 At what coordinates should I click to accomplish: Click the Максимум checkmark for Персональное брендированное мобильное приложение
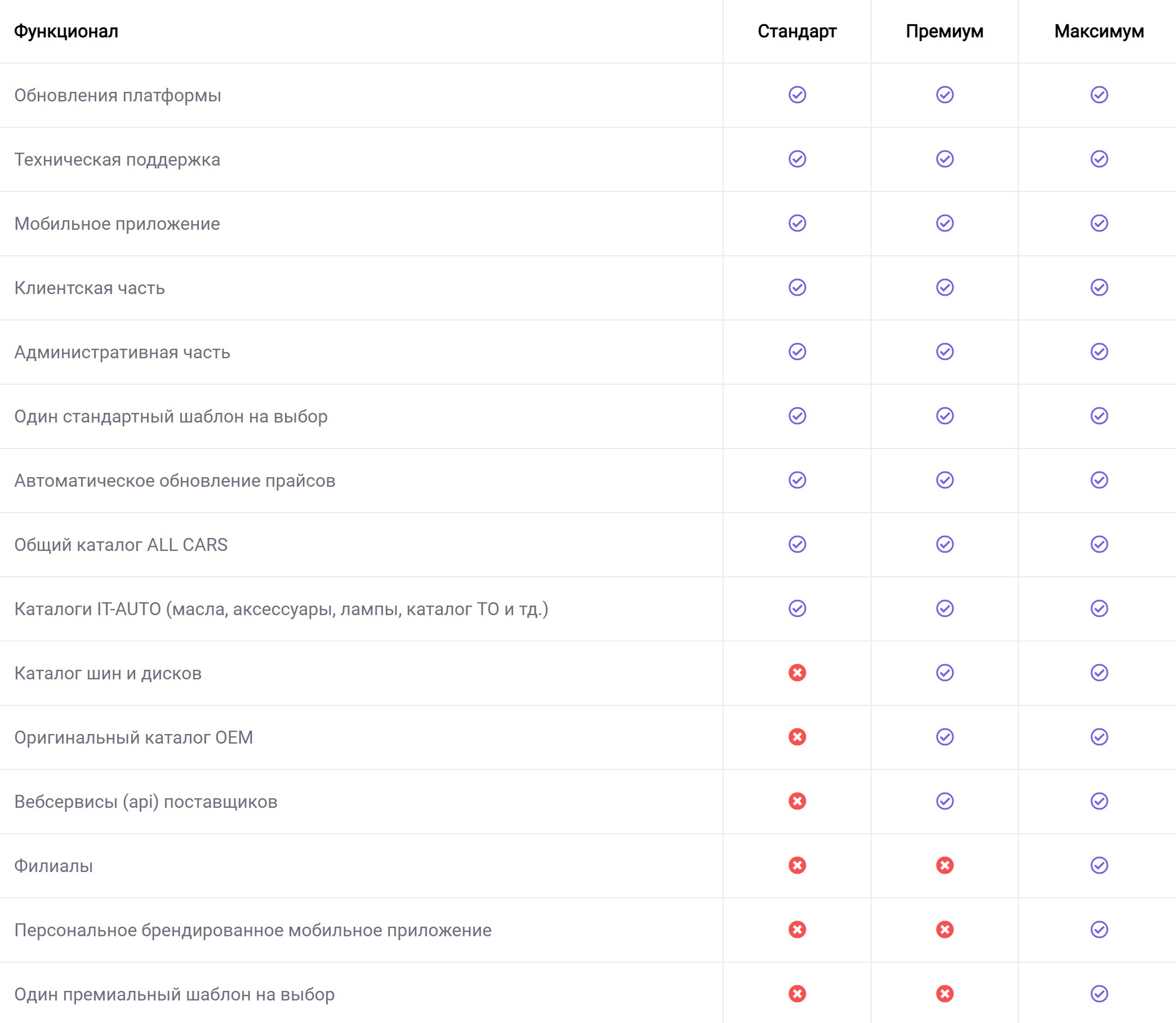point(1099,929)
